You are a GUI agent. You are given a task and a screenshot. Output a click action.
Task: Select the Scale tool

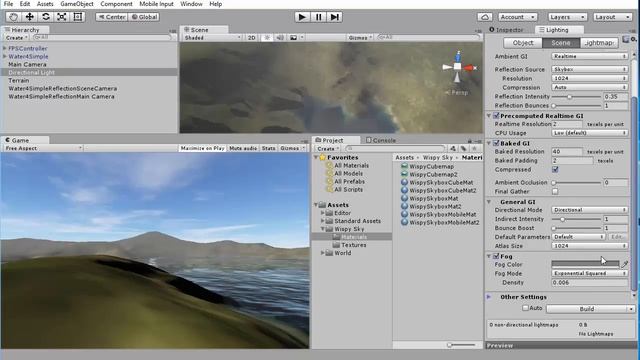(62, 17)
